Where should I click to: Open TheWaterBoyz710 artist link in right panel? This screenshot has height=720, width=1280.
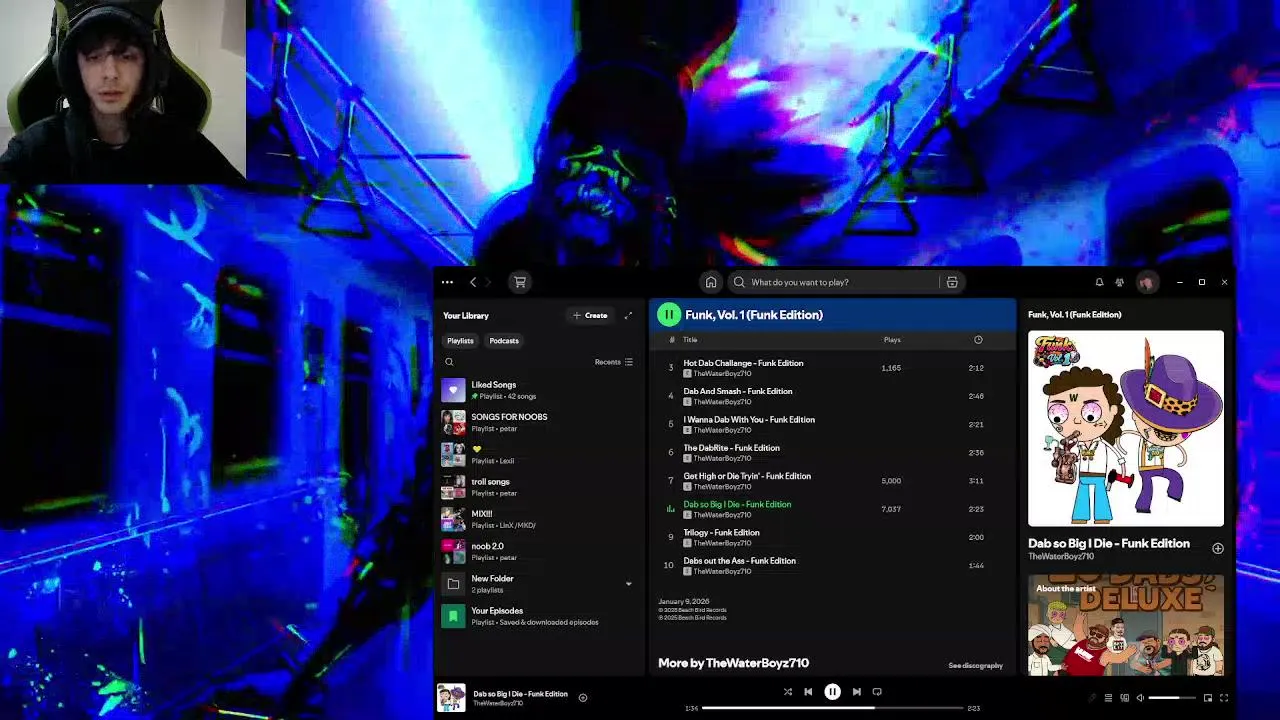tap(1061, 556)
